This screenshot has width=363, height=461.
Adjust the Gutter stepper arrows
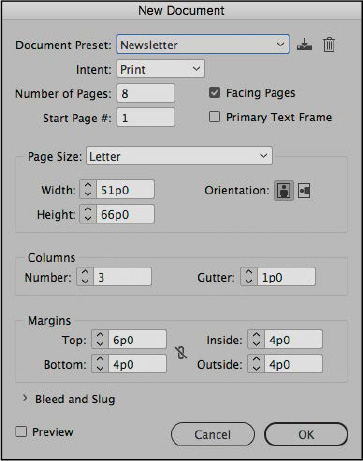[249, 277]
